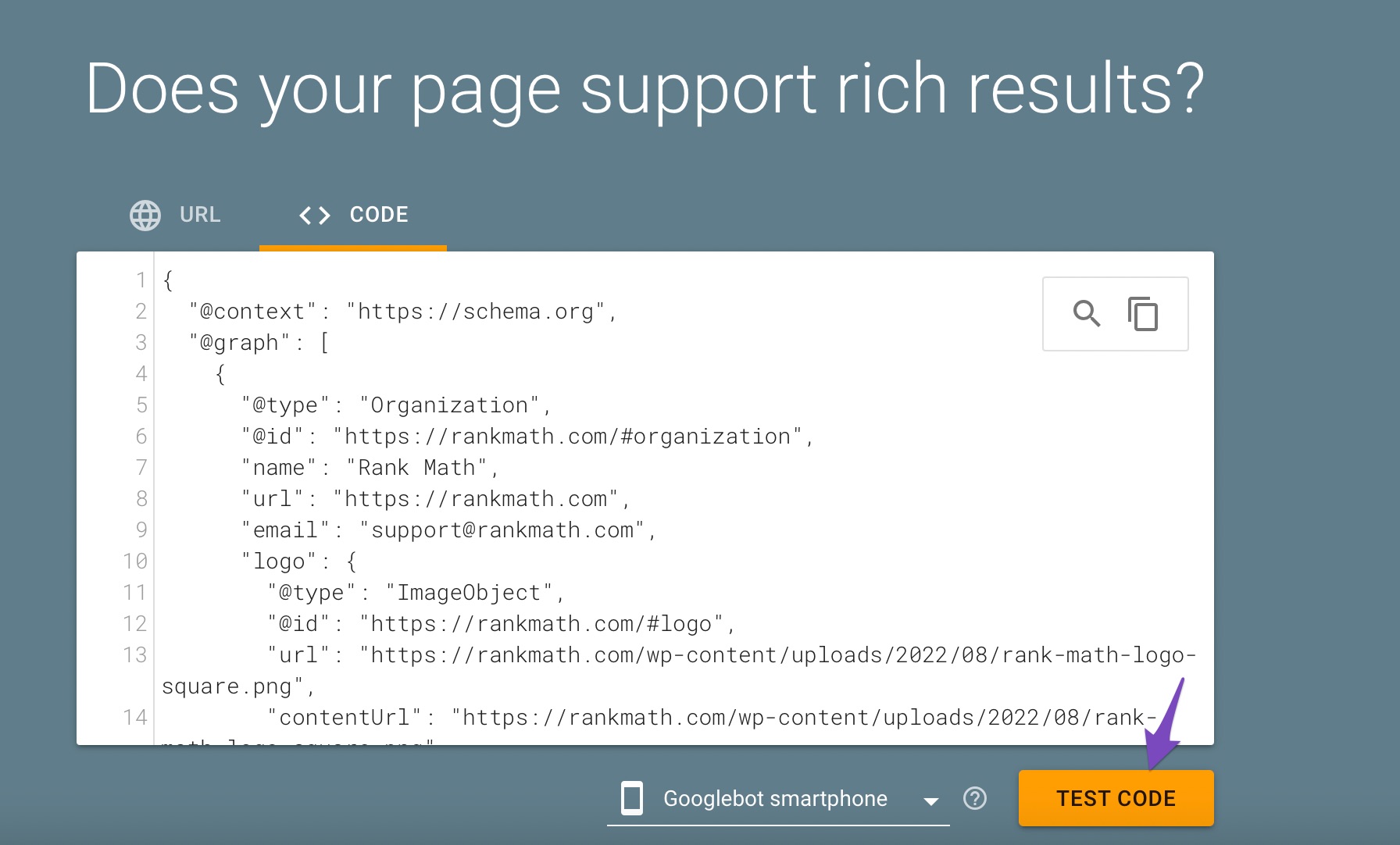The height and width of the screenshot is (845, 1400).
Task: Click the angle brackets code icon
Action: tap(315, 215)
